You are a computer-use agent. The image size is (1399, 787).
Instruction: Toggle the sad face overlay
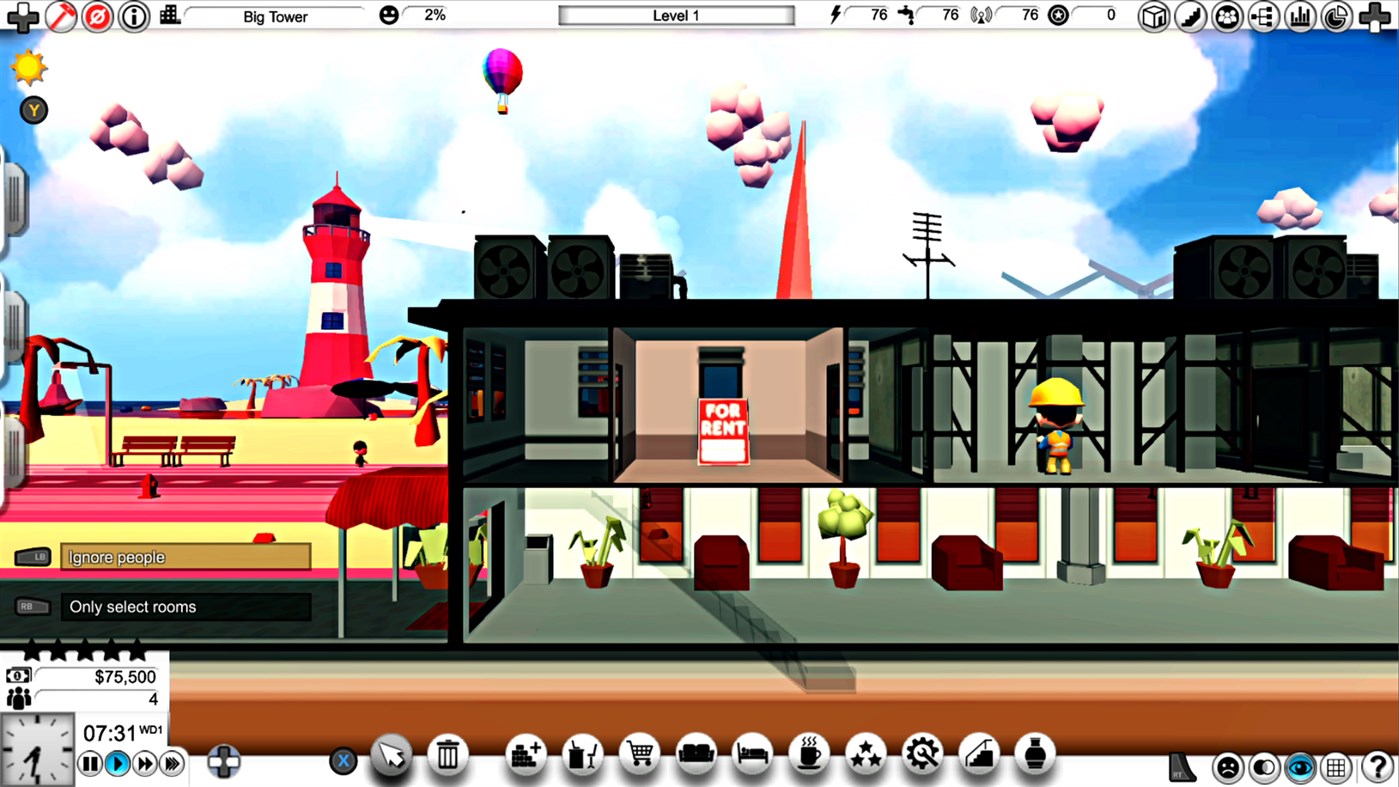point(1228,768)
